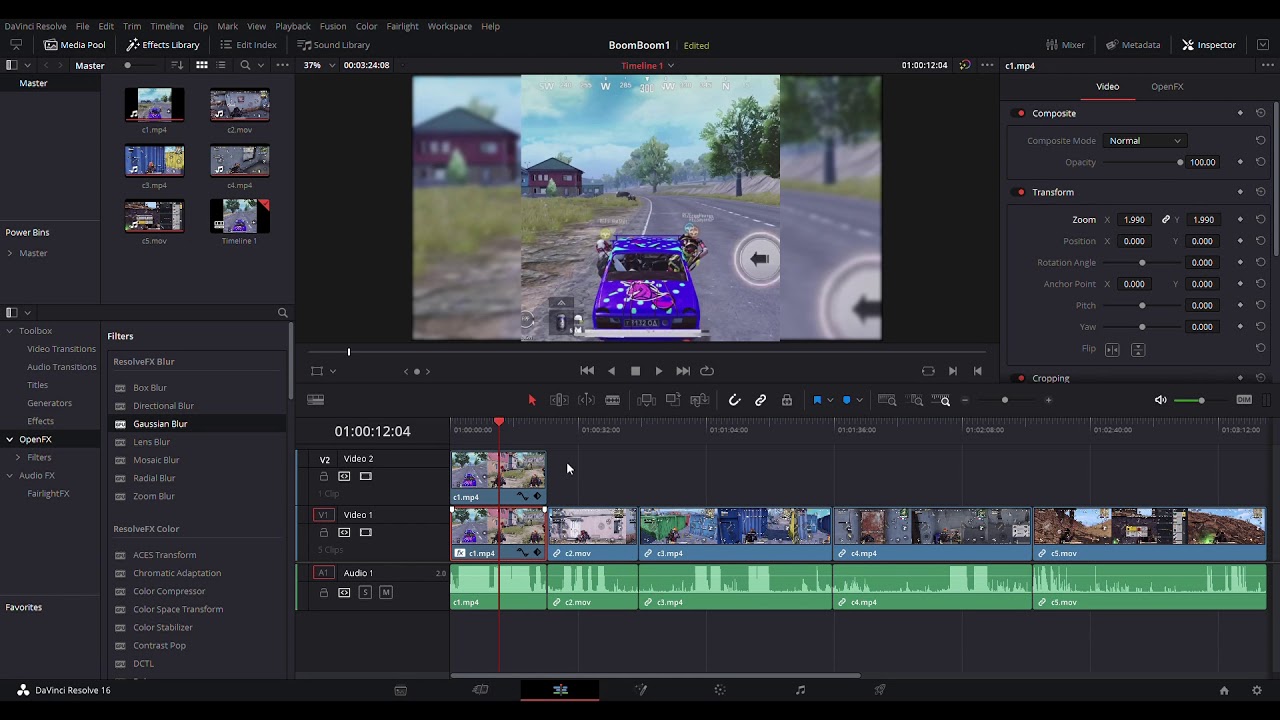
Task: Open the Timeline 1 name dropdown
Action: pos(670,66)
